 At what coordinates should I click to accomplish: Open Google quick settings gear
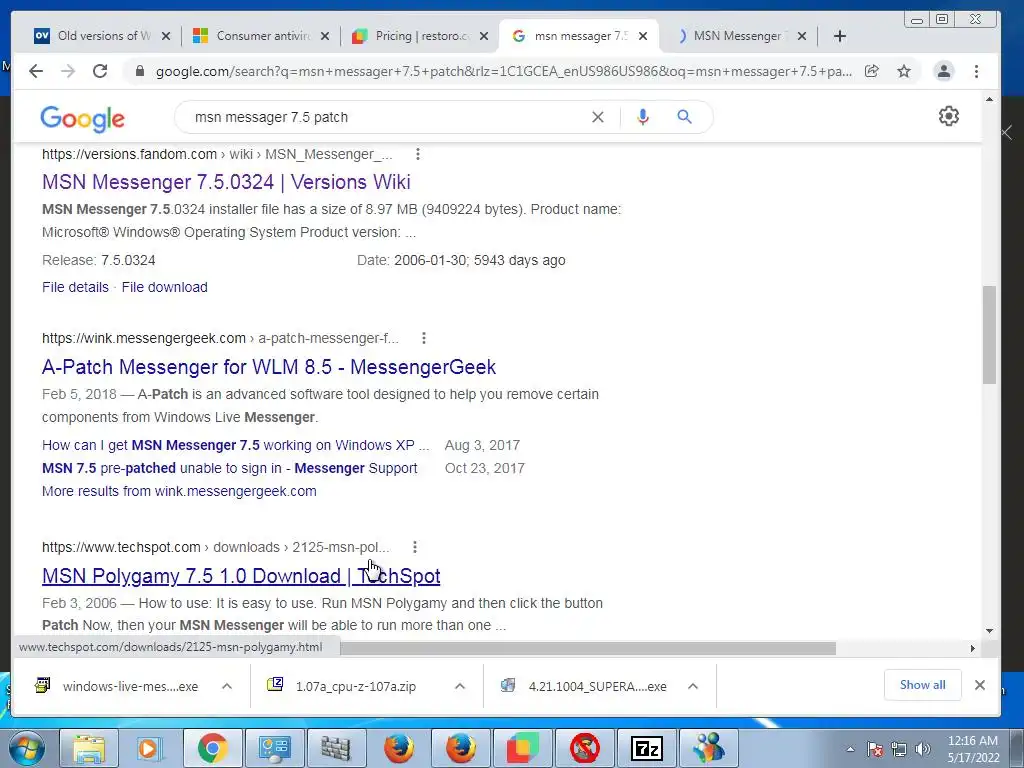click(948, 116)
